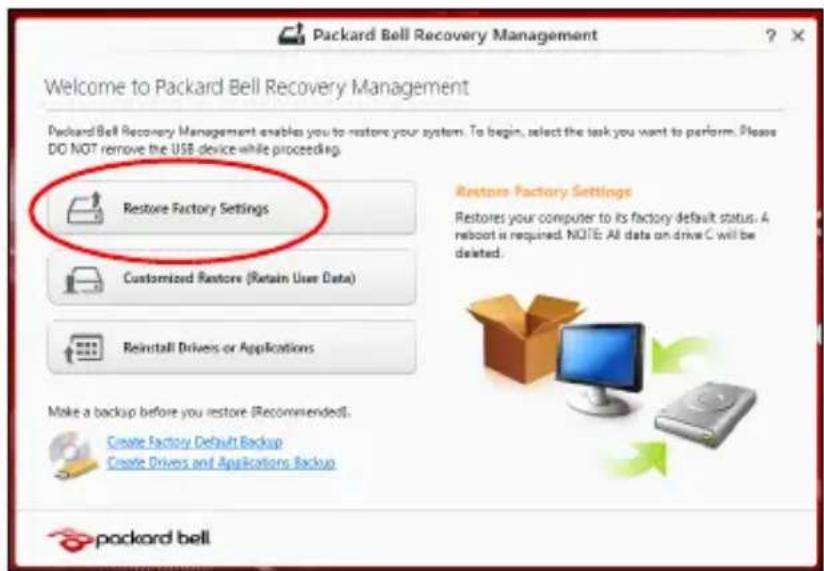
Task: Click the Welcome to Packard Bell Recovery heading
Action: [x=256, y=87]
